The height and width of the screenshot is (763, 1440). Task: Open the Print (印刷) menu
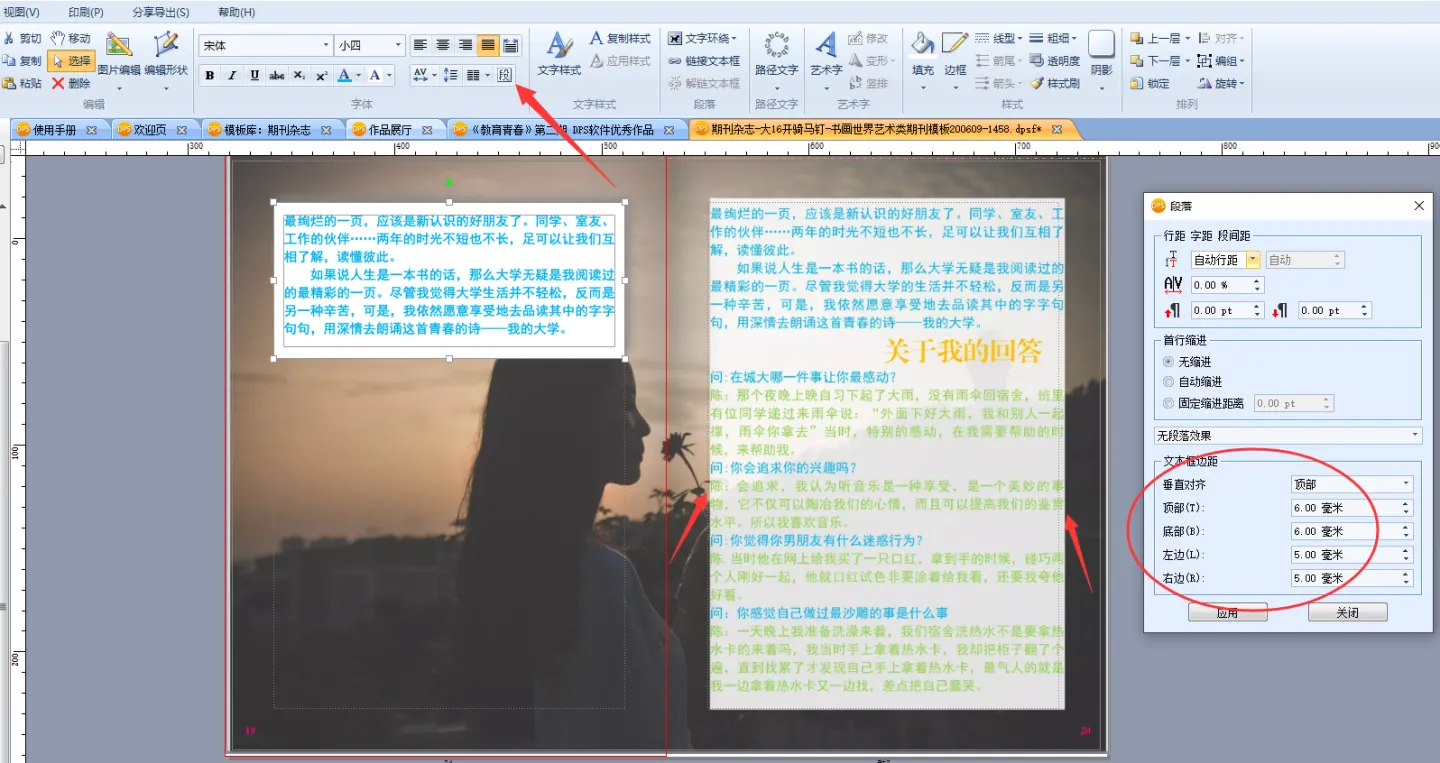click(86, 12)
